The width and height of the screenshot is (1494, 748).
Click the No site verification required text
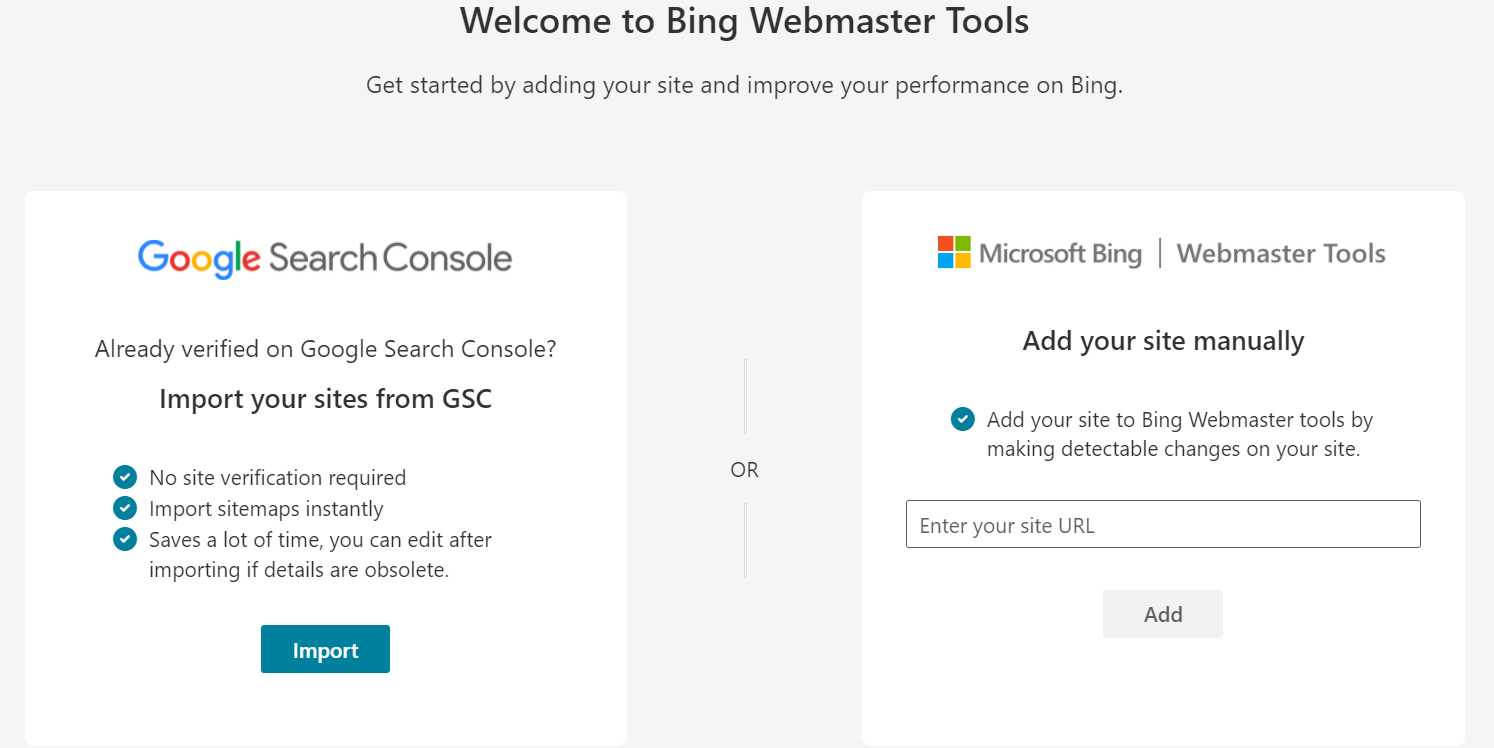click(x=278, y=478)
